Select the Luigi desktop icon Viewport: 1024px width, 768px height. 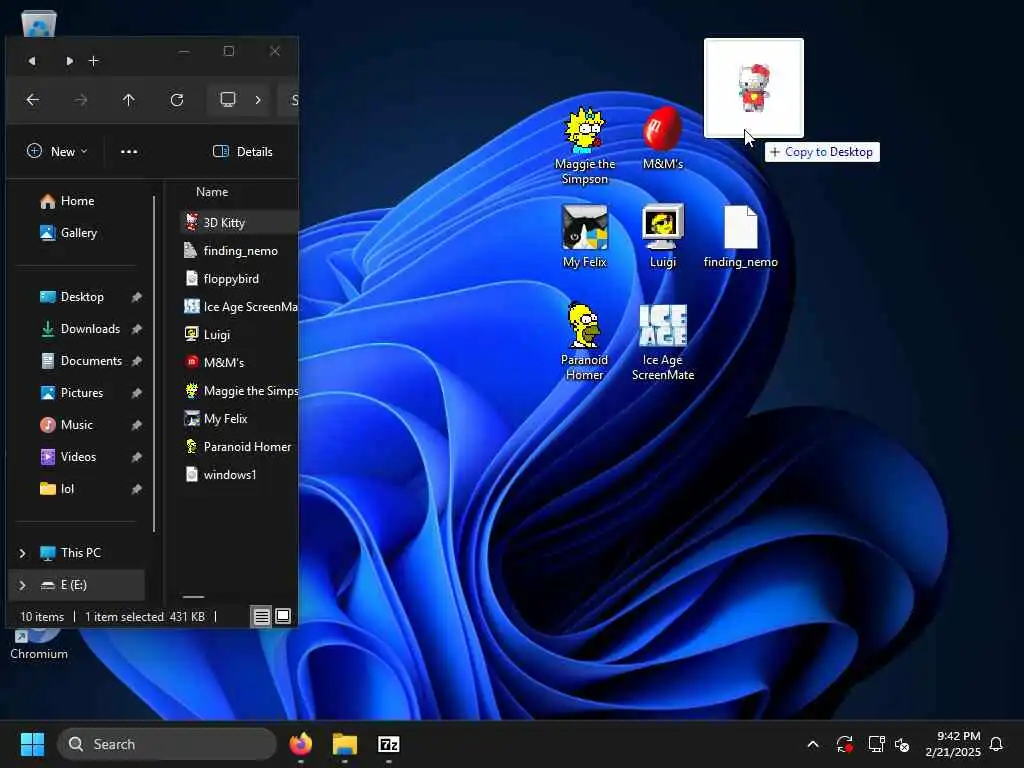[x=662, y=236]
